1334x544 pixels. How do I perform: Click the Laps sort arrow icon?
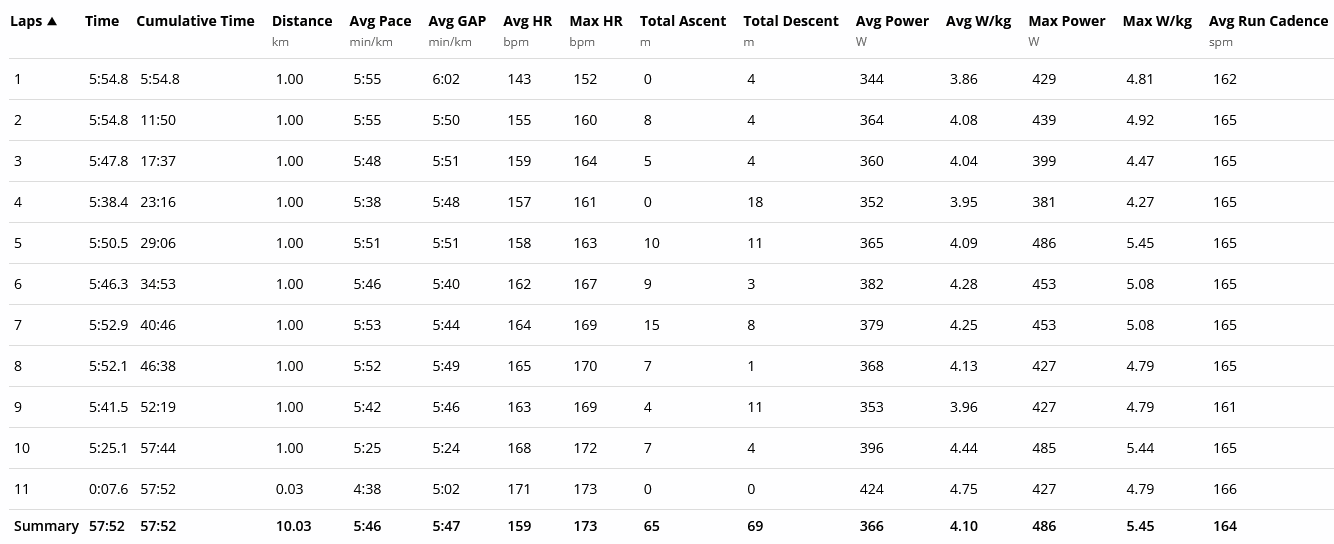pyautogui.click(x=52, y=21)
